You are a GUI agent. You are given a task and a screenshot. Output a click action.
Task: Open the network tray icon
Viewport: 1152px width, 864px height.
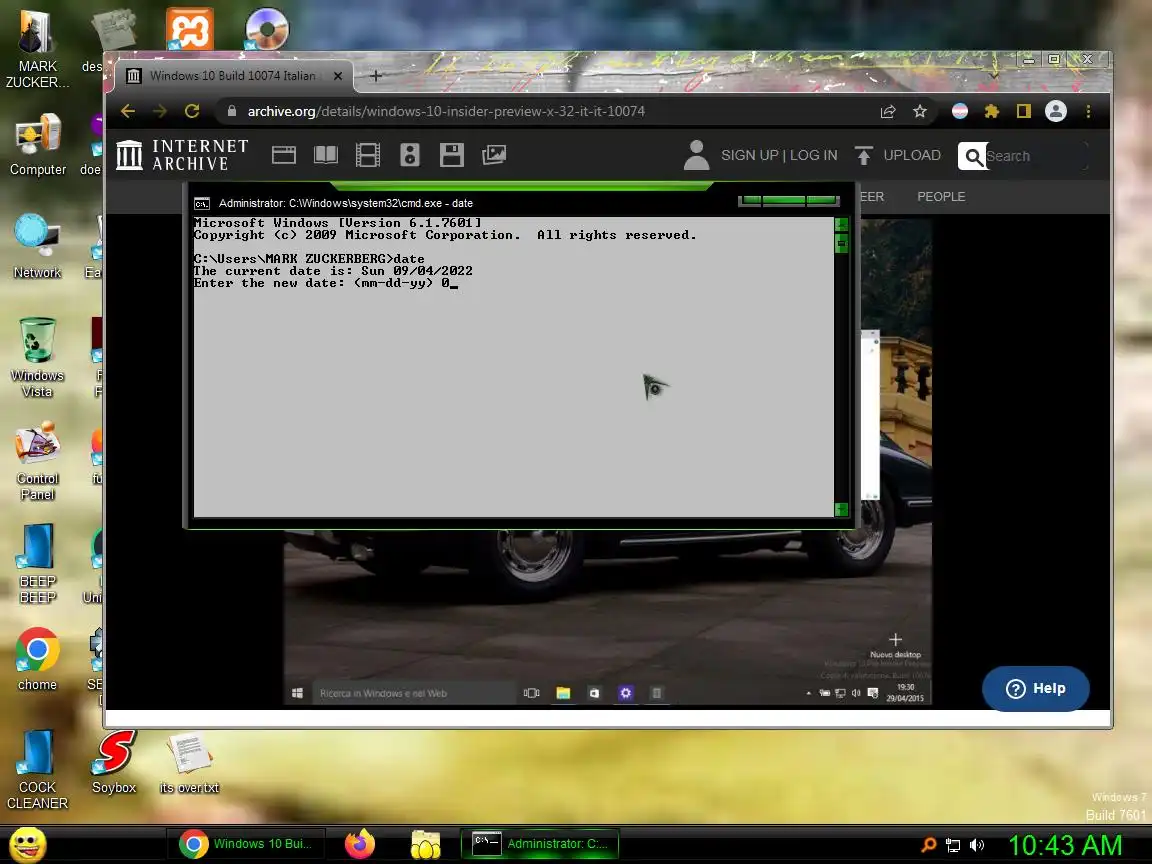953,845
